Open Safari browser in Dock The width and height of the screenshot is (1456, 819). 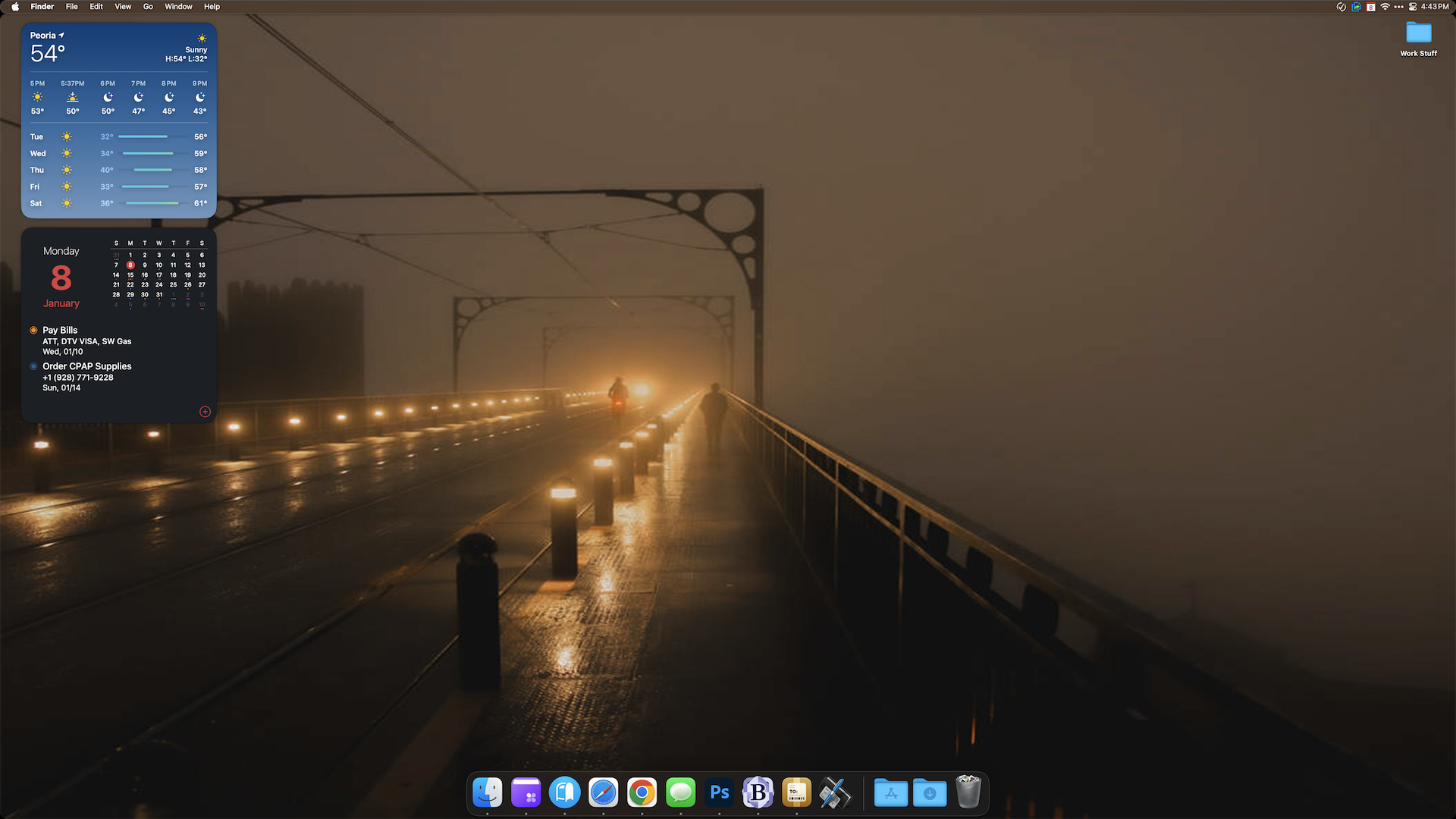[603, 793]
